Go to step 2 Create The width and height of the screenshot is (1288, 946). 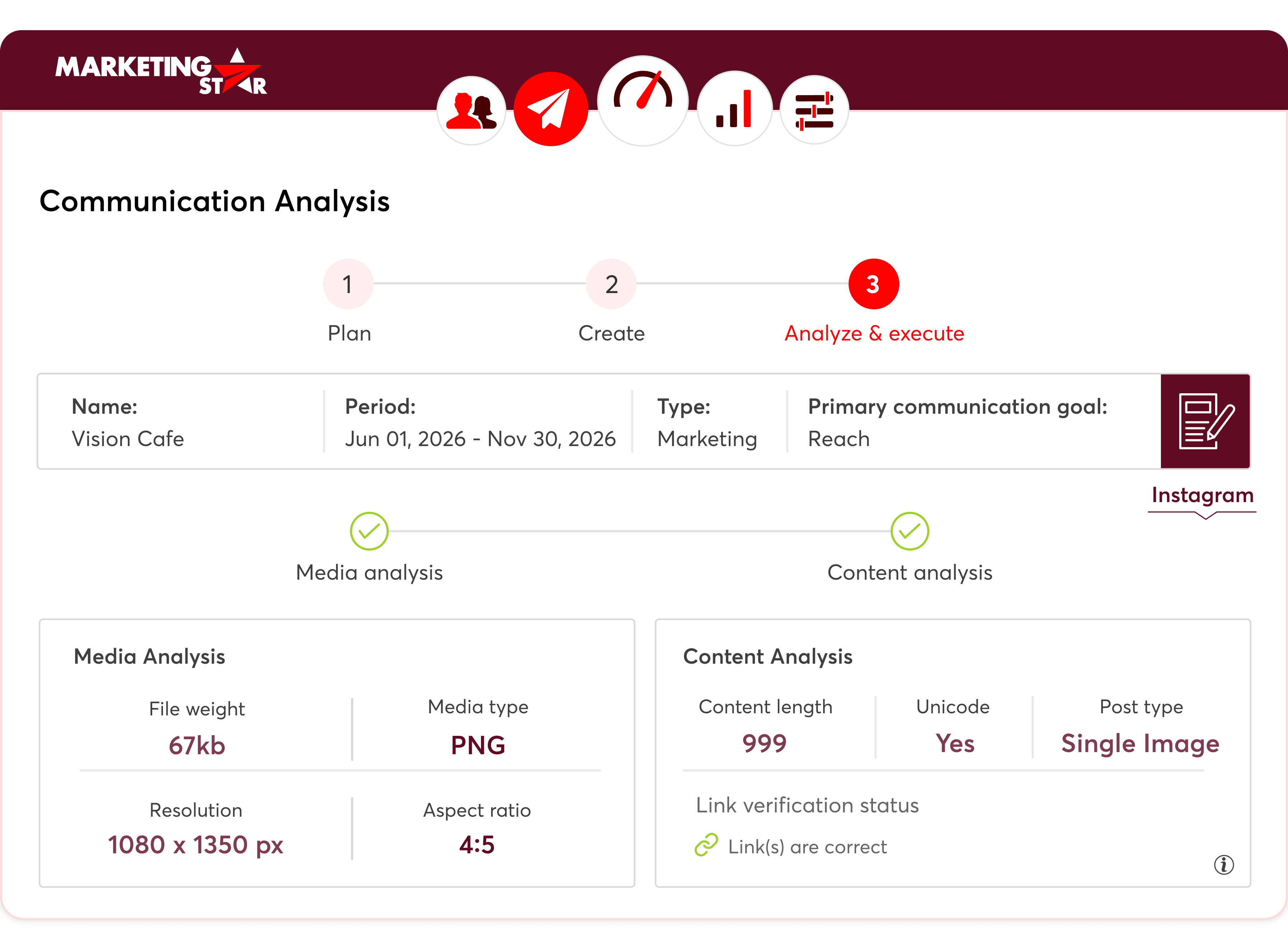click(x=611, y=284)
